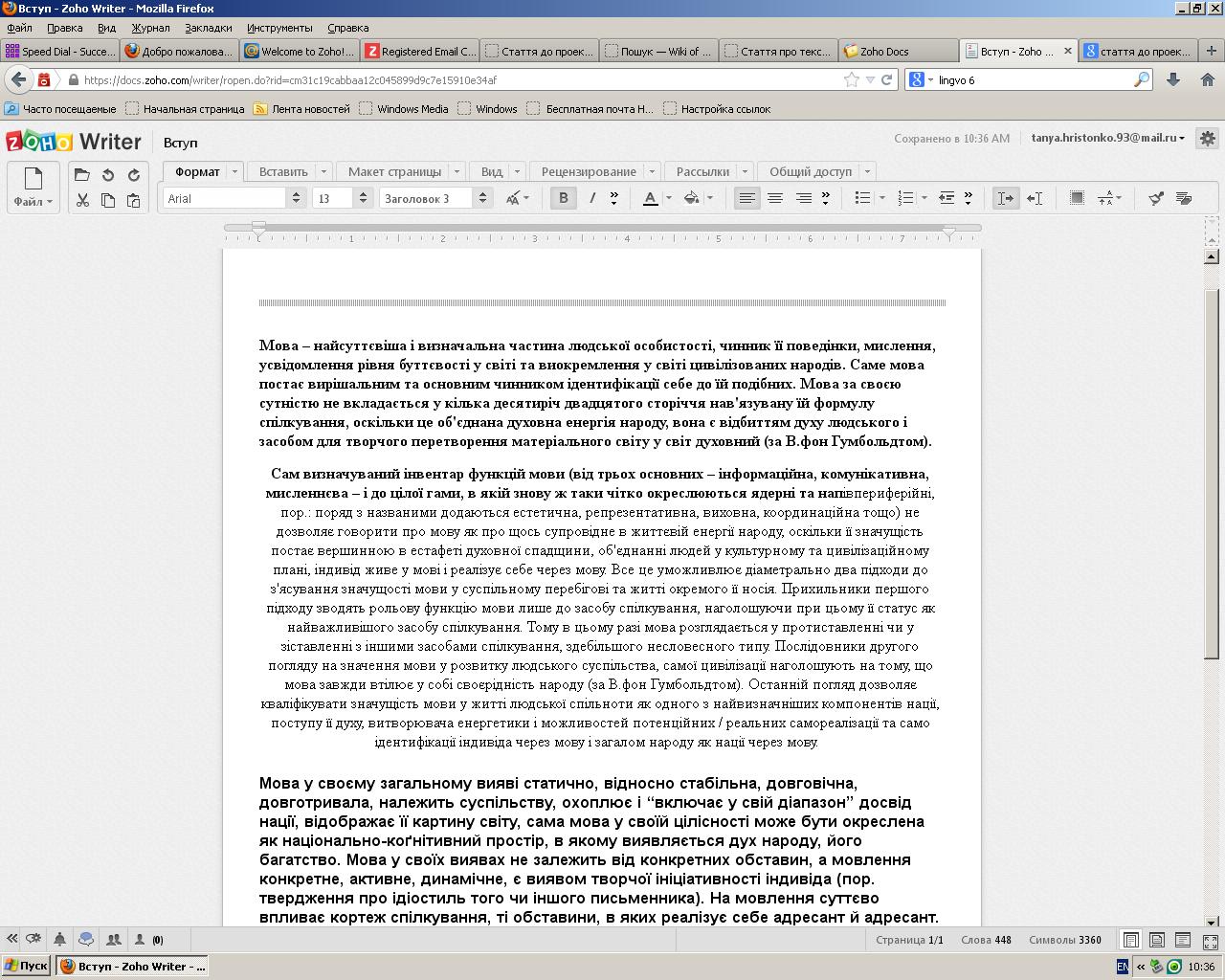Open the bulleted list style dropdown
The height and width of the screenshot is (980, 1225).
click(880, 198)
